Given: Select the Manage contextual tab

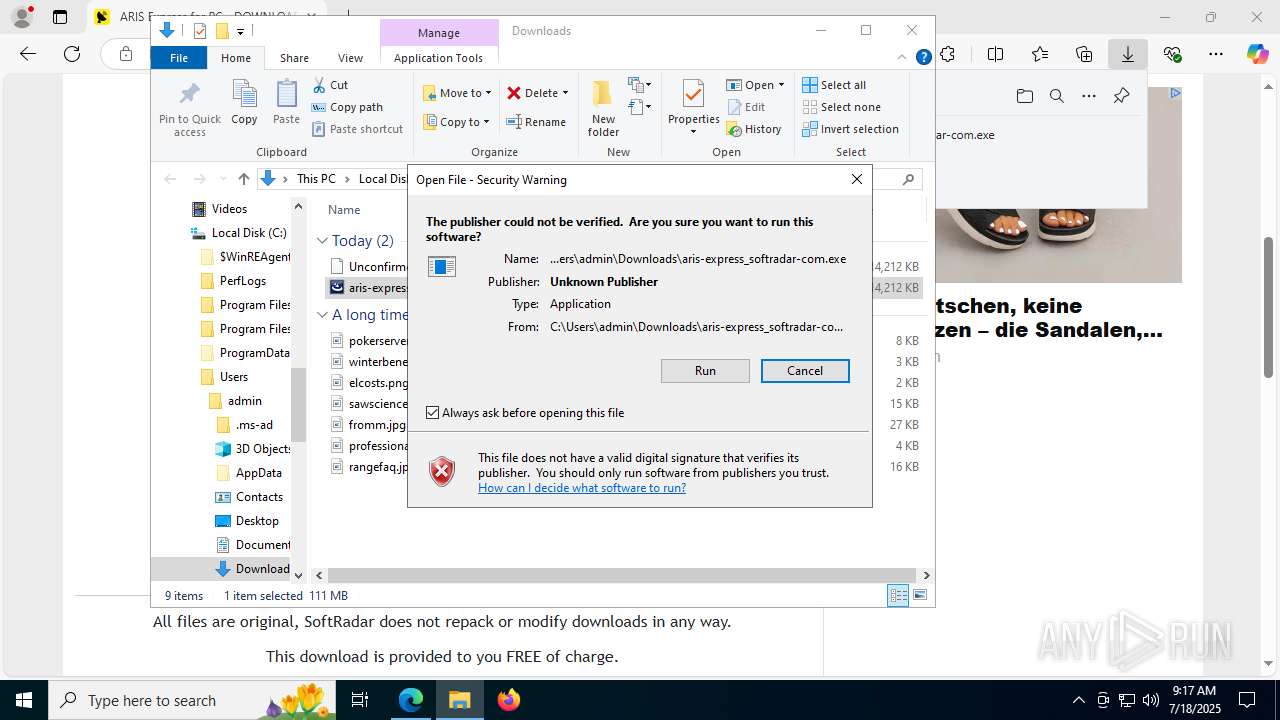Looking at the screenshot, I should click(x=438, y=33).
